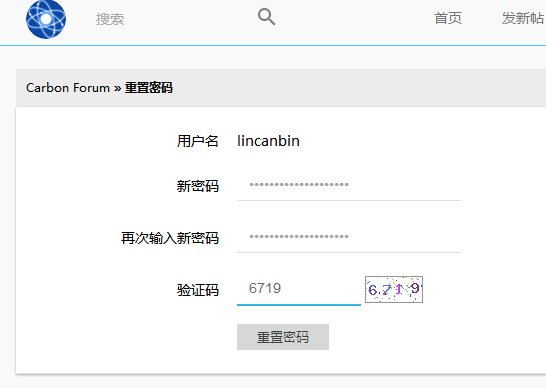Refresh the captcha image showing 6719
This screenshot has width=546, height=388.
click(x=394, y=289)
